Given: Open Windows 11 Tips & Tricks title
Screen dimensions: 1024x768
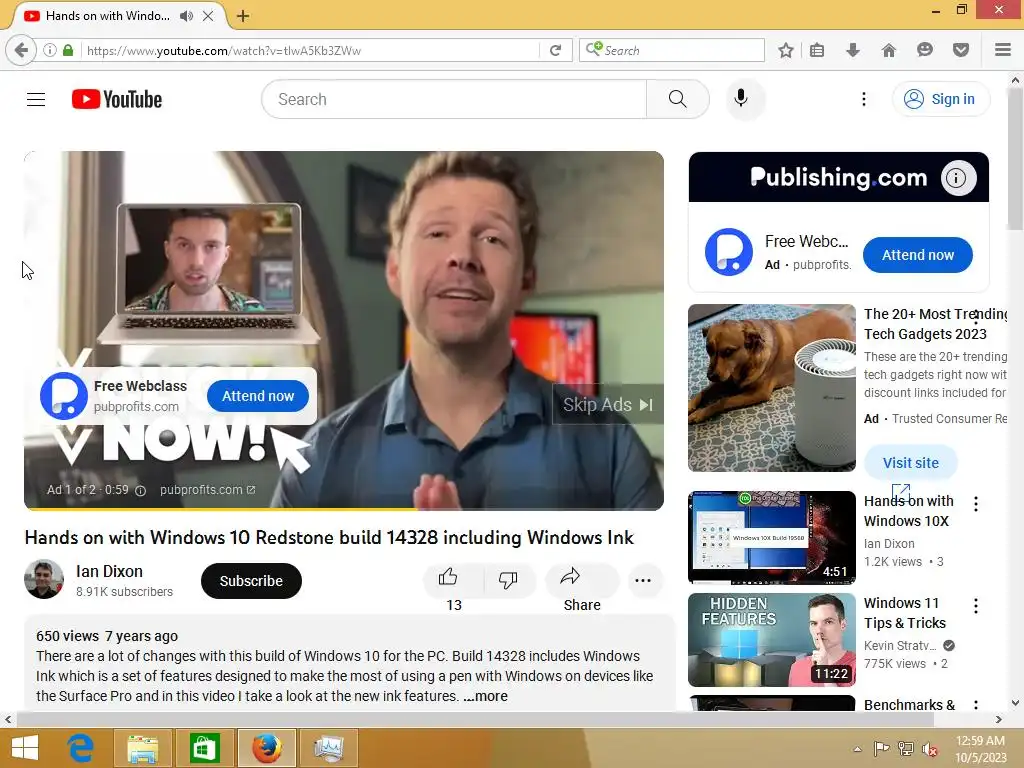Looking at the screenshot, I should [904, 613].
